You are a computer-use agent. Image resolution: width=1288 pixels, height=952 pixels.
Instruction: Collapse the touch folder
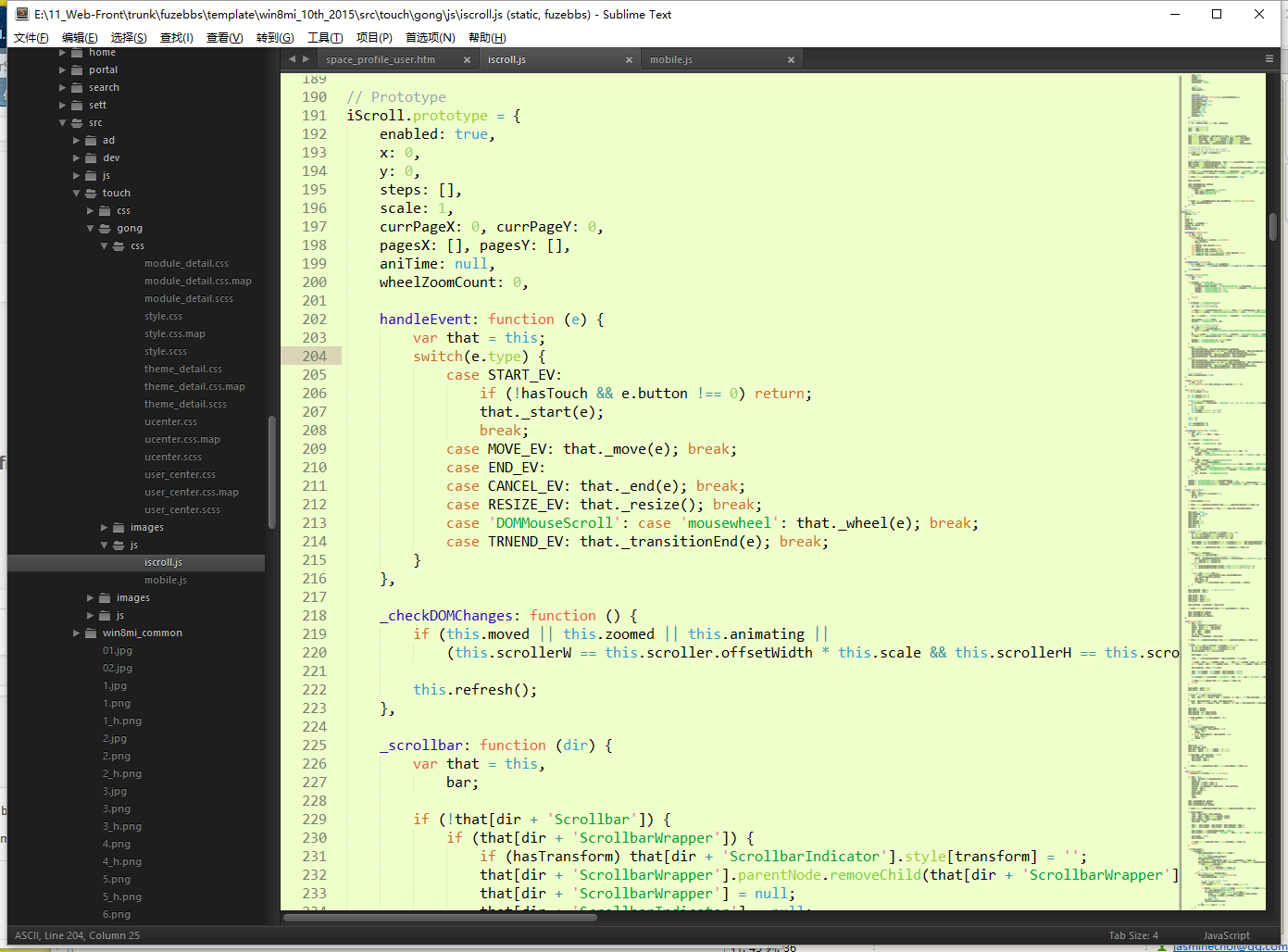77,193
